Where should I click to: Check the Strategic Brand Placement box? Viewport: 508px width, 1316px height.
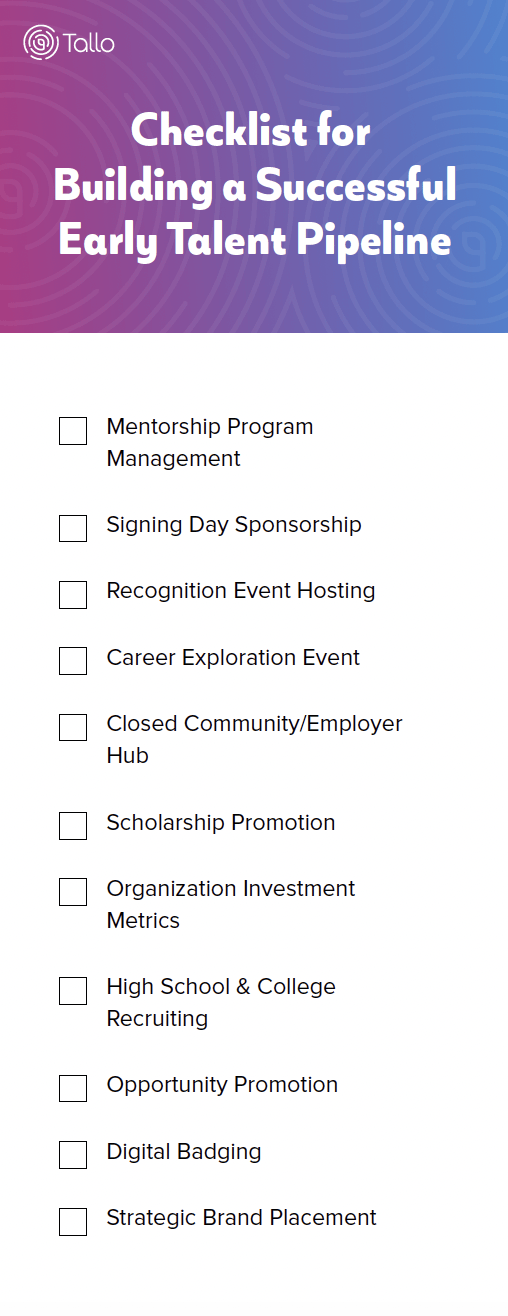(73, 1221)
